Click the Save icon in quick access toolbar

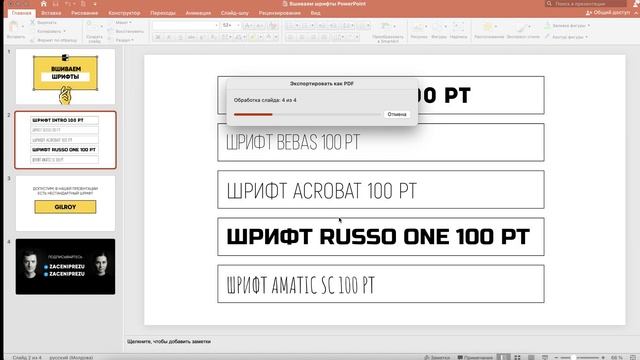click(56, 4)
